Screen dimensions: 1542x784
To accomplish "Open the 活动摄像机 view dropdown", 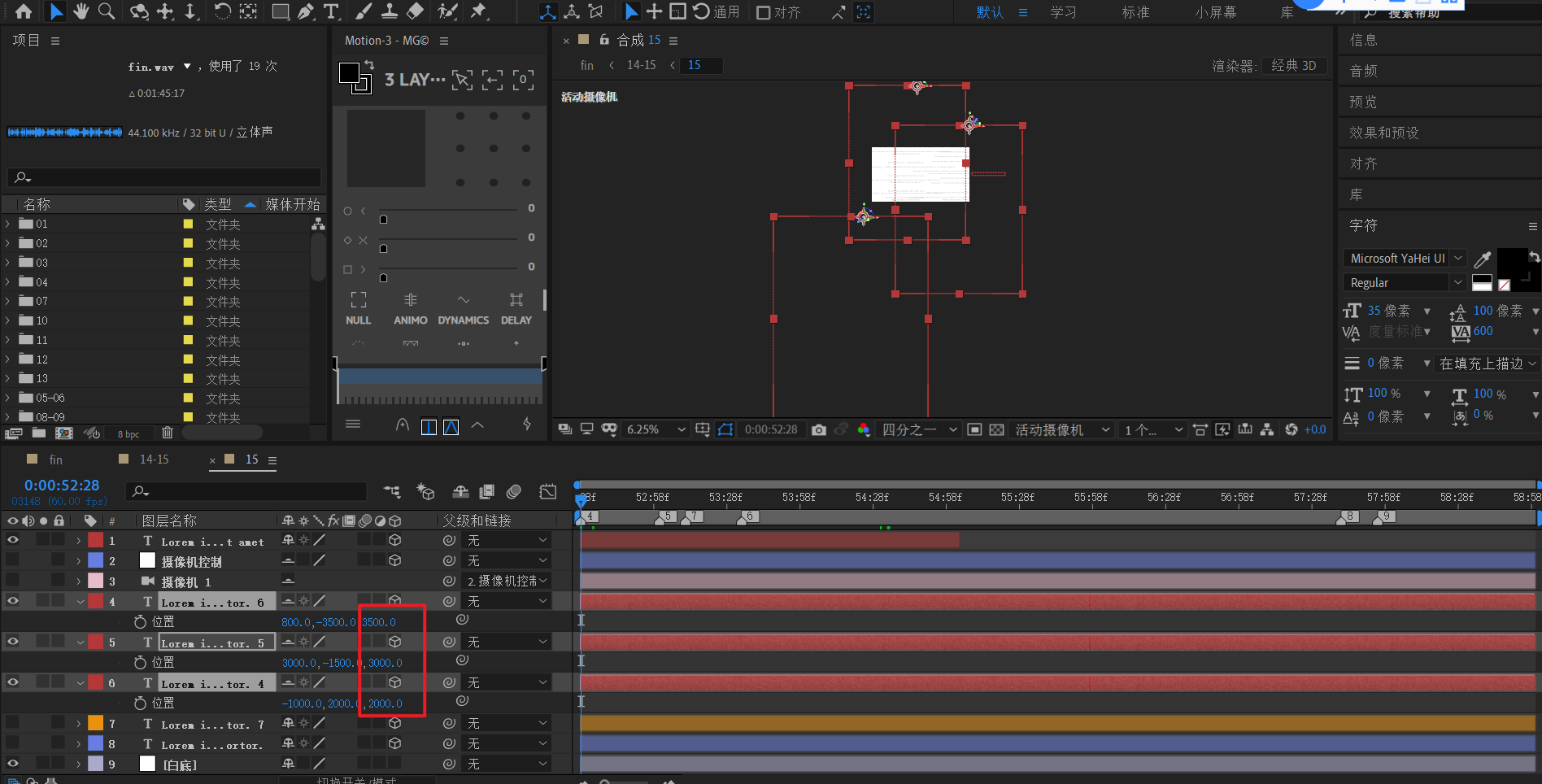I will click(x=1062, y=429).
